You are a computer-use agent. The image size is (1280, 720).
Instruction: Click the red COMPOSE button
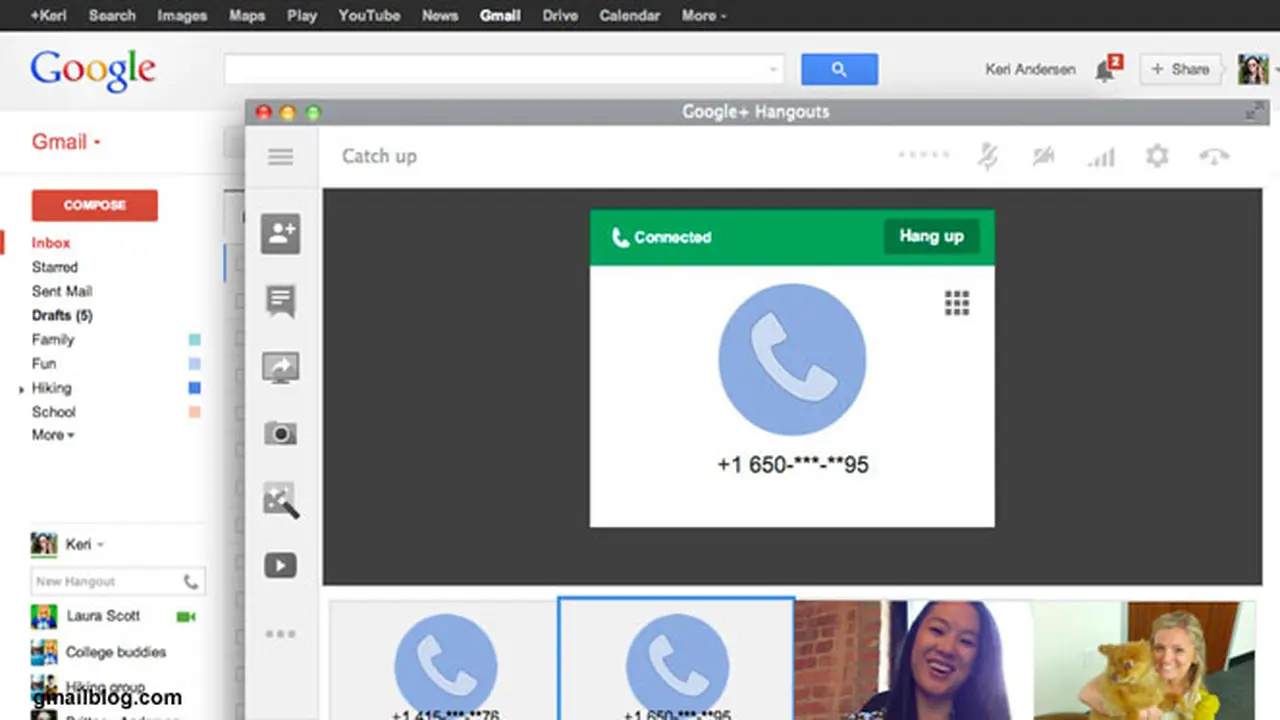coord(95,205)
